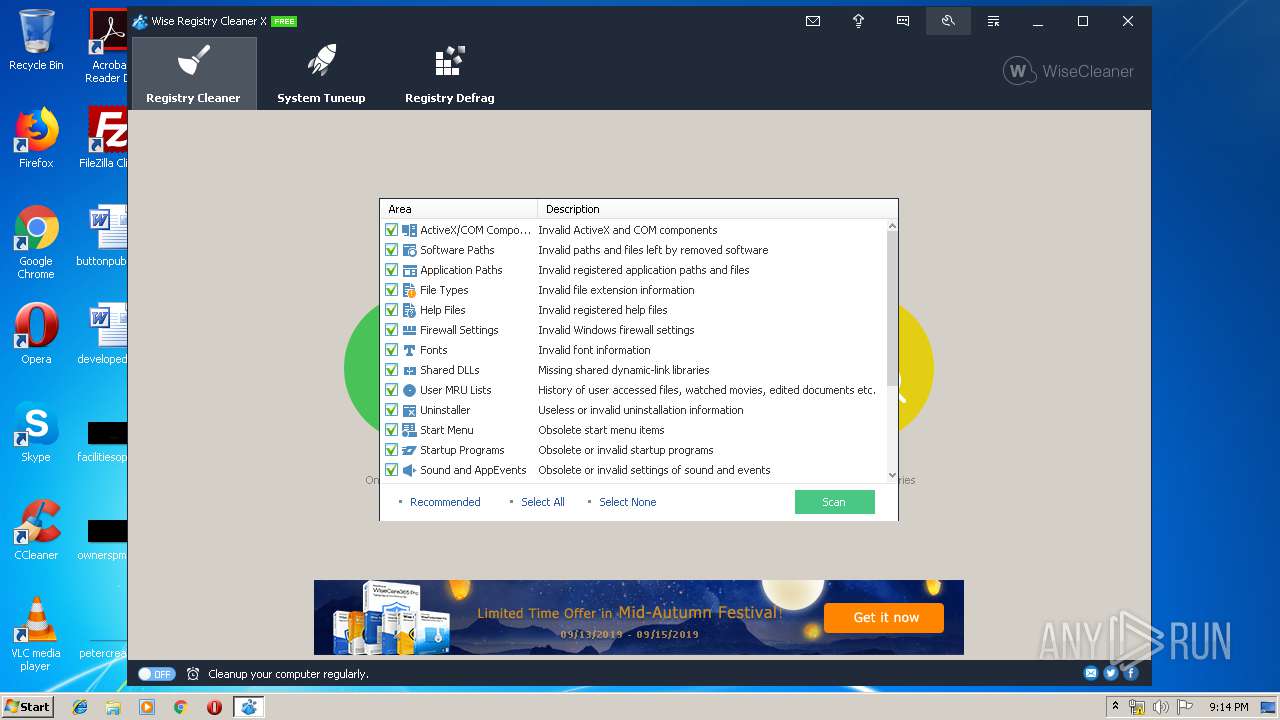Uncheck the ActiveX/COM Components checkbox
The height and width of the screenshot is (720, 1280).
[x=392, y=230]
